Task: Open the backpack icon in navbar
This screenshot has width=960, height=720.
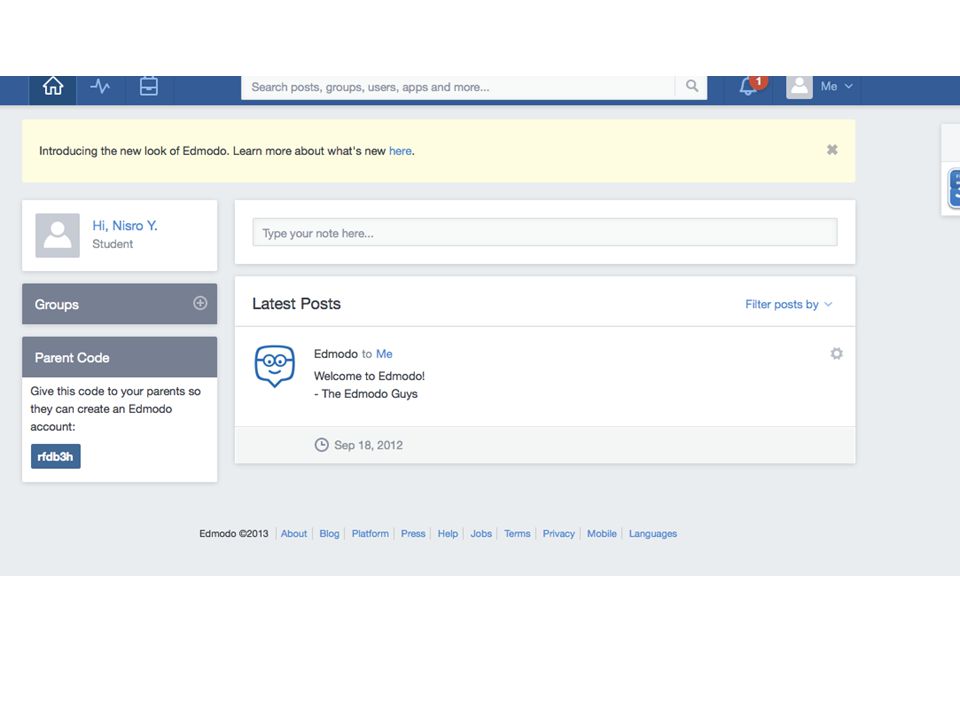Action: click(149, 86)
